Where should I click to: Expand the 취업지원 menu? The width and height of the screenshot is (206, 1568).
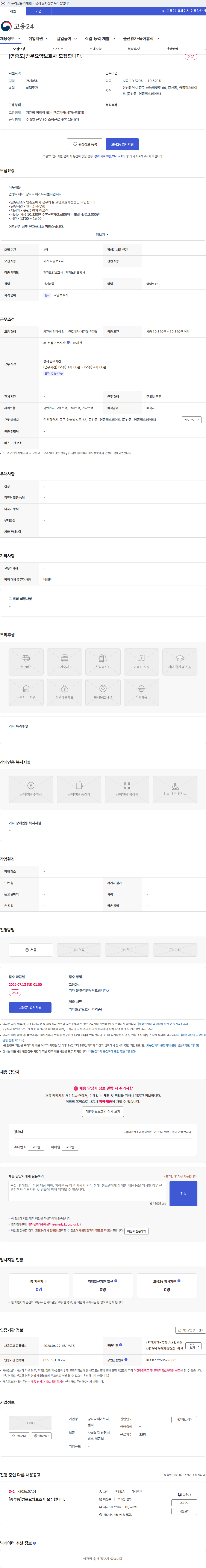coord(38,39)
